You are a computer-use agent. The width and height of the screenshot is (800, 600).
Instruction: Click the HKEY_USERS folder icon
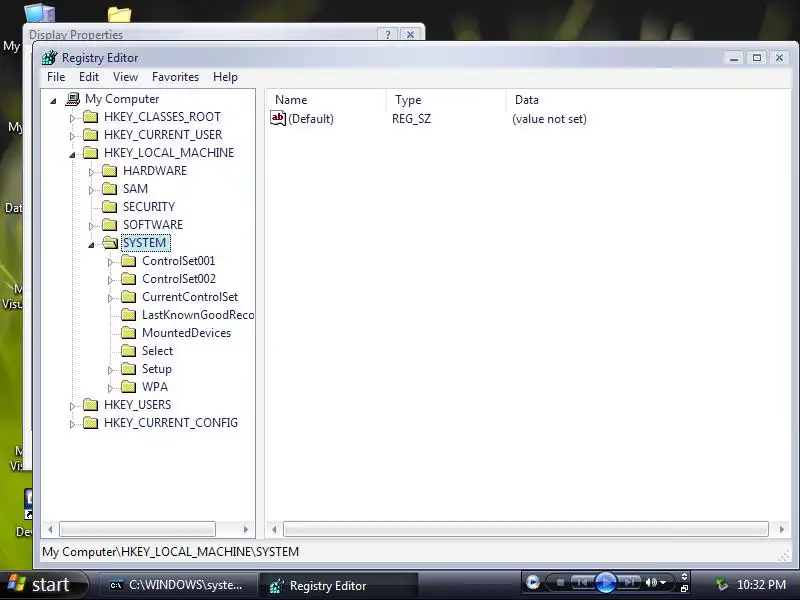point(91,405)
